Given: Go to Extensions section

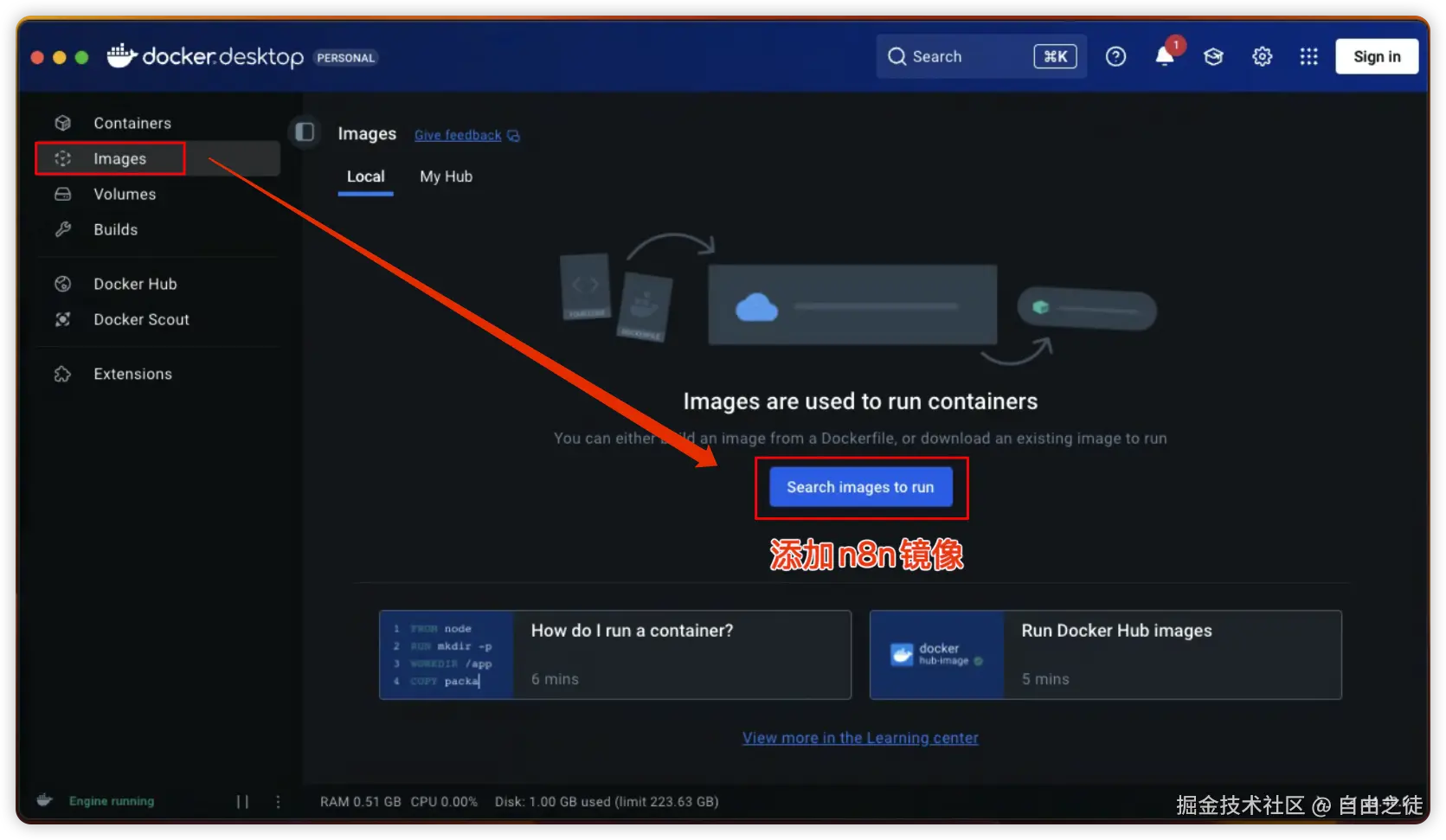Looking at the screenshot, I should coord(132,374).
